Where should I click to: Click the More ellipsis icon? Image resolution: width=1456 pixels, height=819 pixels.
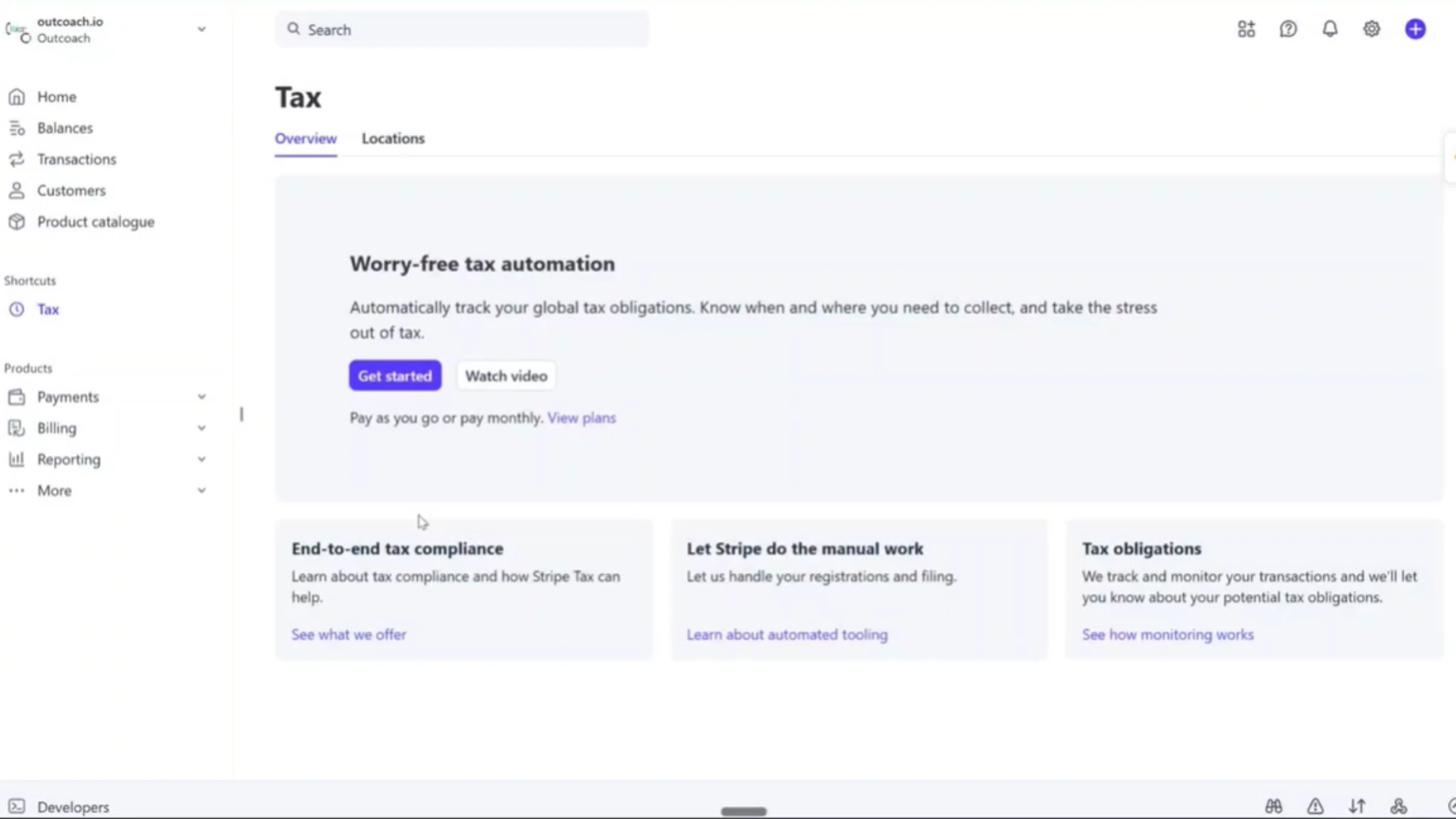pyautogui.click(x=17, y=491)
